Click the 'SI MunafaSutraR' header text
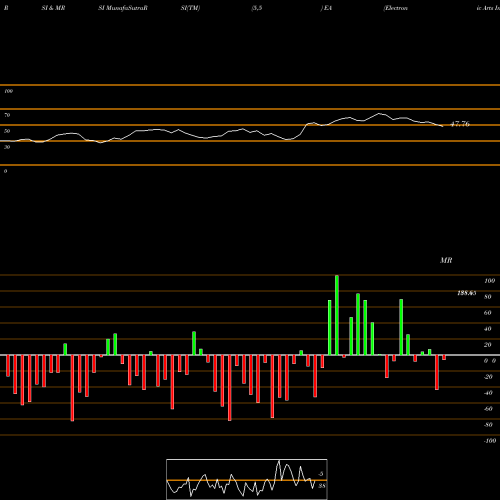This screenshot has height=500, width=500. [123, 8]
